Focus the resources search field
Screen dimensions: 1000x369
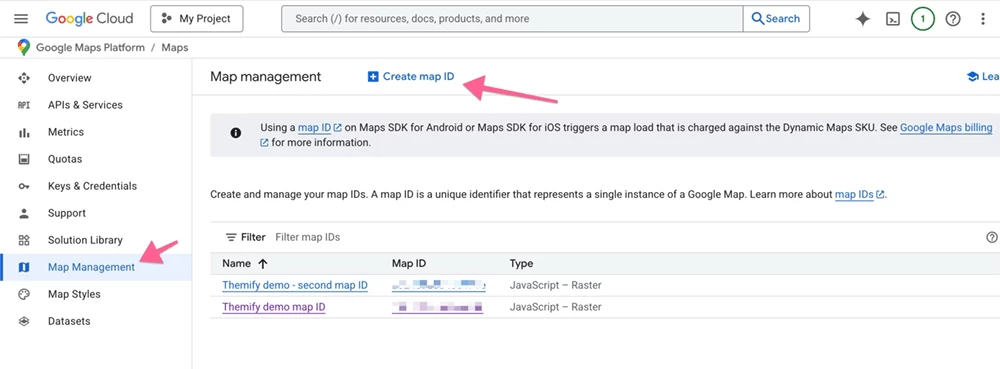(512, 18)
